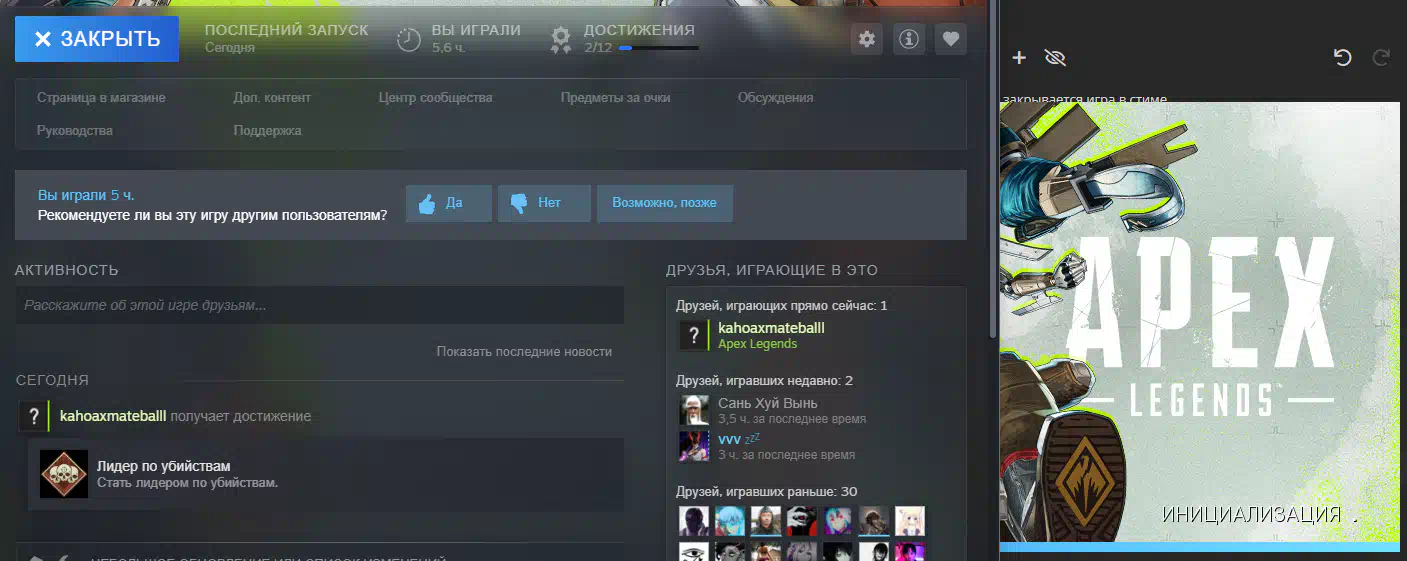
Task: Click ДРУЗЬЯ, ИГРАЮЩИЕ В ЭТО header
Action: [772, 270]
